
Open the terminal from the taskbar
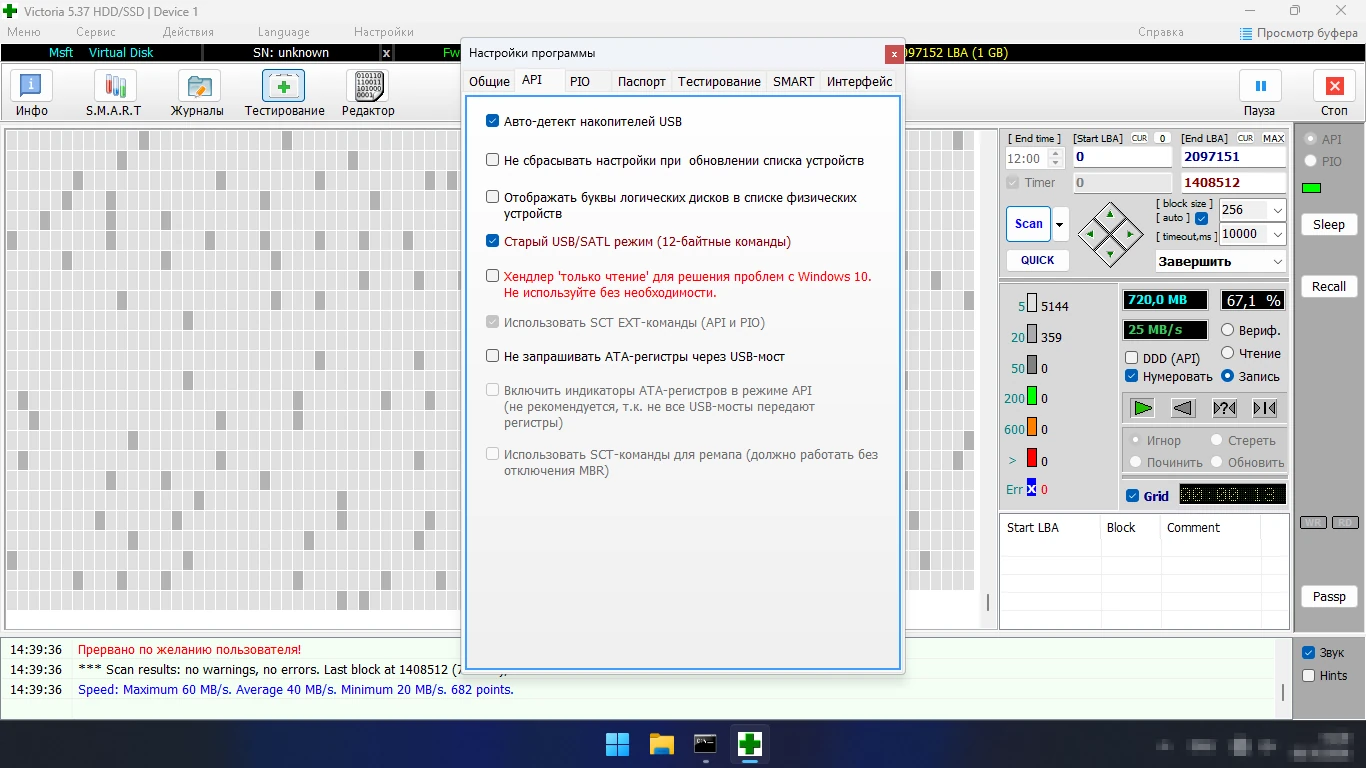[x=705, y=744]
